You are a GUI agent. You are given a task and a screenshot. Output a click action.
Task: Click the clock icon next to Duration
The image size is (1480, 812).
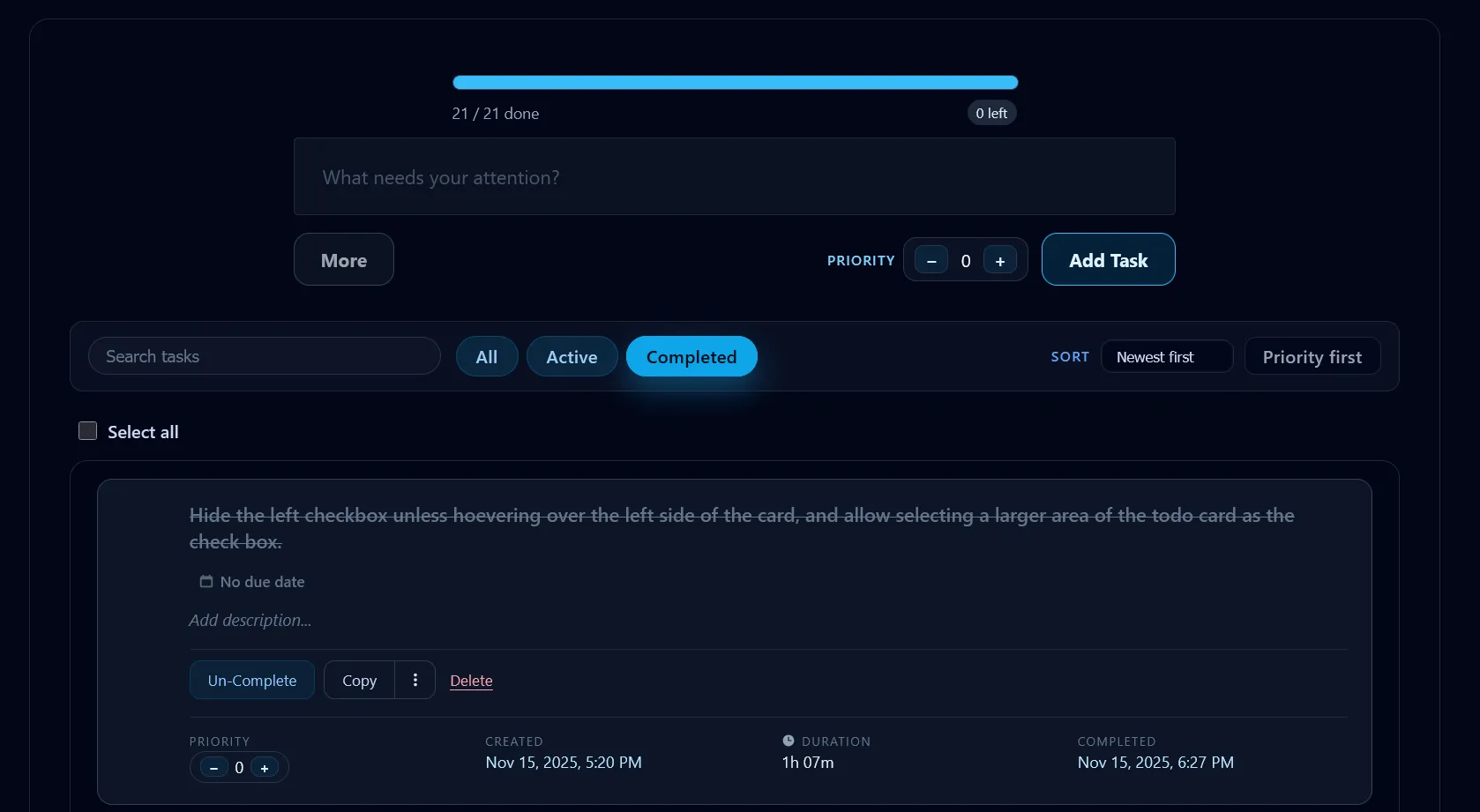click(x=789, y=741)
